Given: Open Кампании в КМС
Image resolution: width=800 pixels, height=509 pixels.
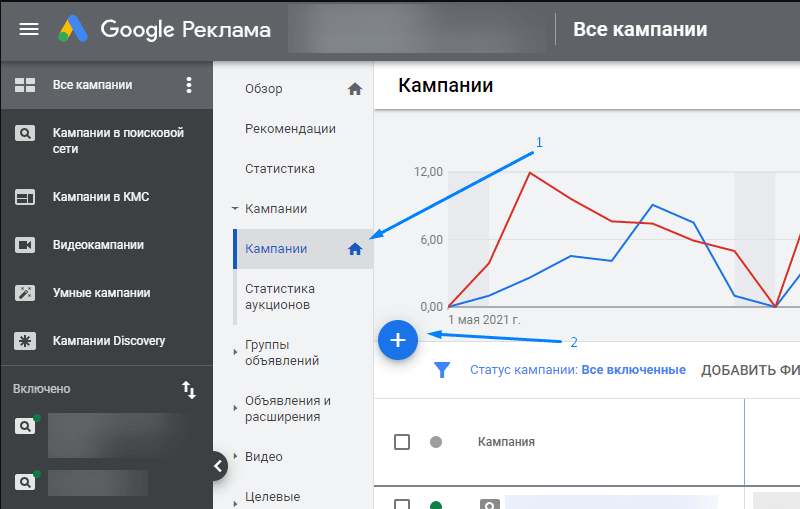Looking at the screenshot, I should click(x=101, y=197).
